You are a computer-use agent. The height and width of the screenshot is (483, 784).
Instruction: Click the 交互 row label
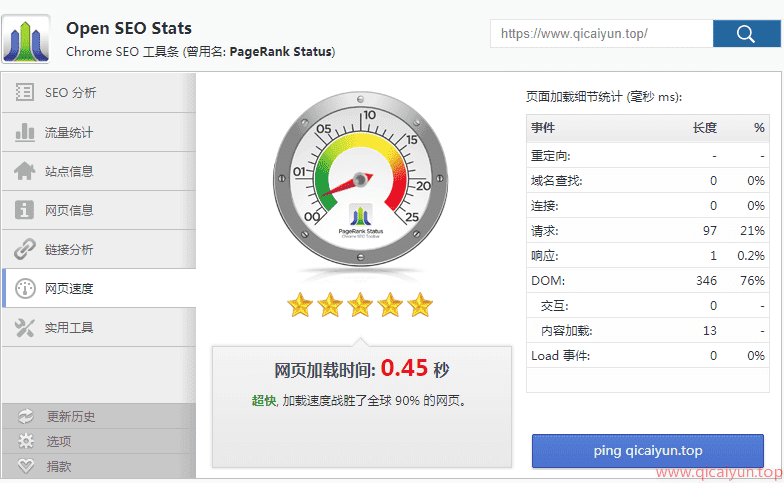point(554,306)
